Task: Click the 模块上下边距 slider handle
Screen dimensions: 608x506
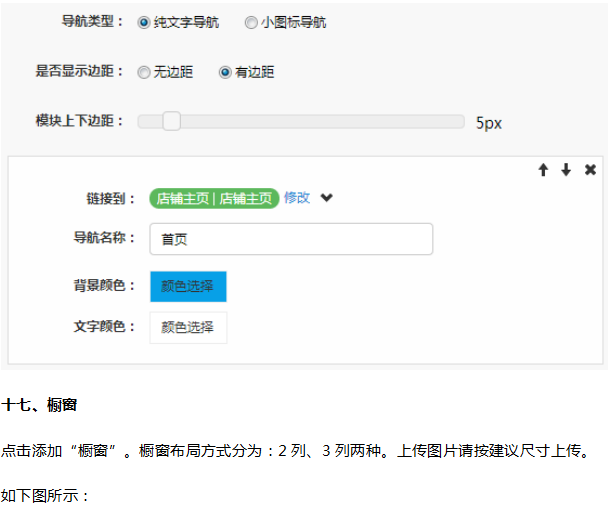Action: pos(171,121)
